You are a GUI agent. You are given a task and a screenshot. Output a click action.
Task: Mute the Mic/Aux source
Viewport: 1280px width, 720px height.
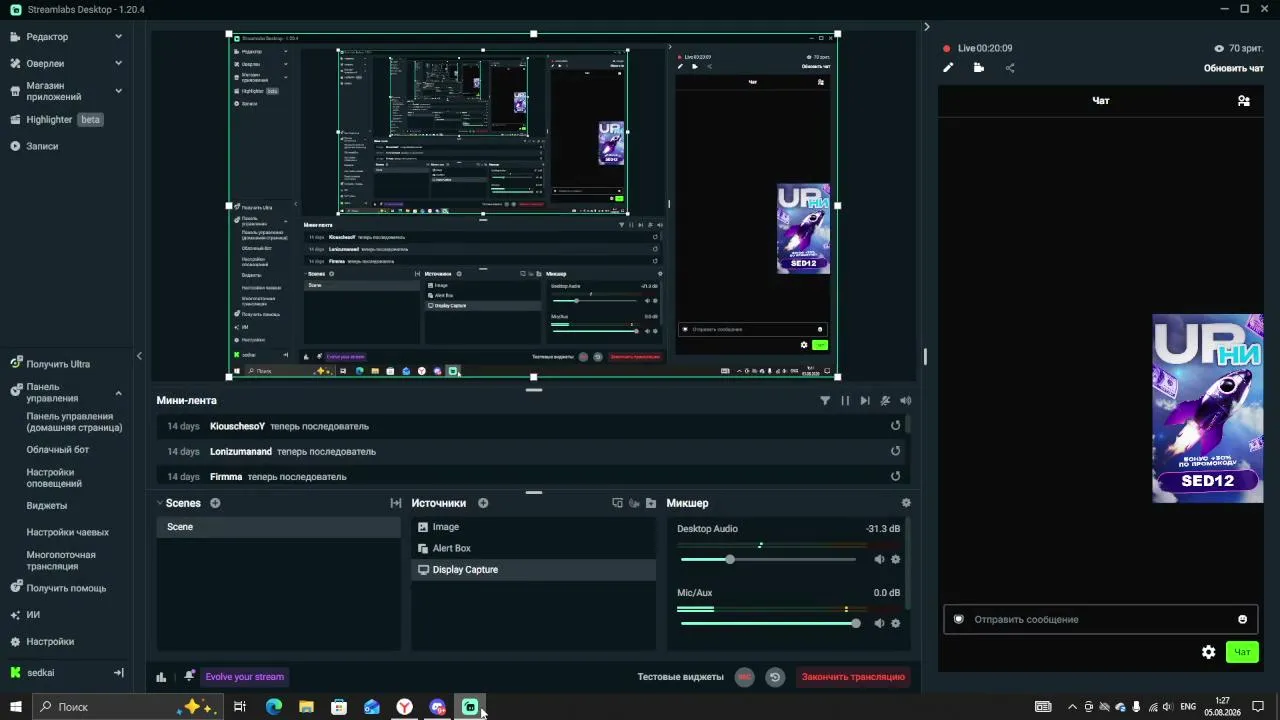[x=879, y=623]
